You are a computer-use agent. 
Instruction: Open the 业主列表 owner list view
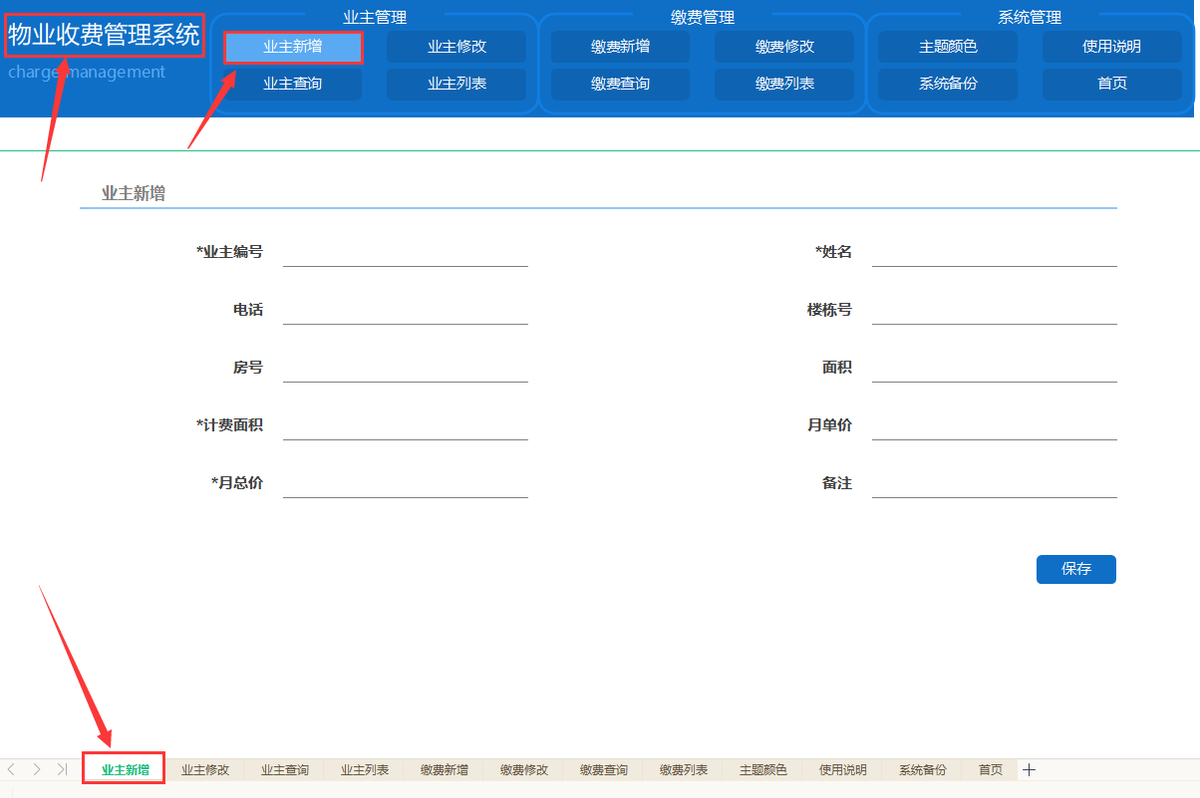456,84
